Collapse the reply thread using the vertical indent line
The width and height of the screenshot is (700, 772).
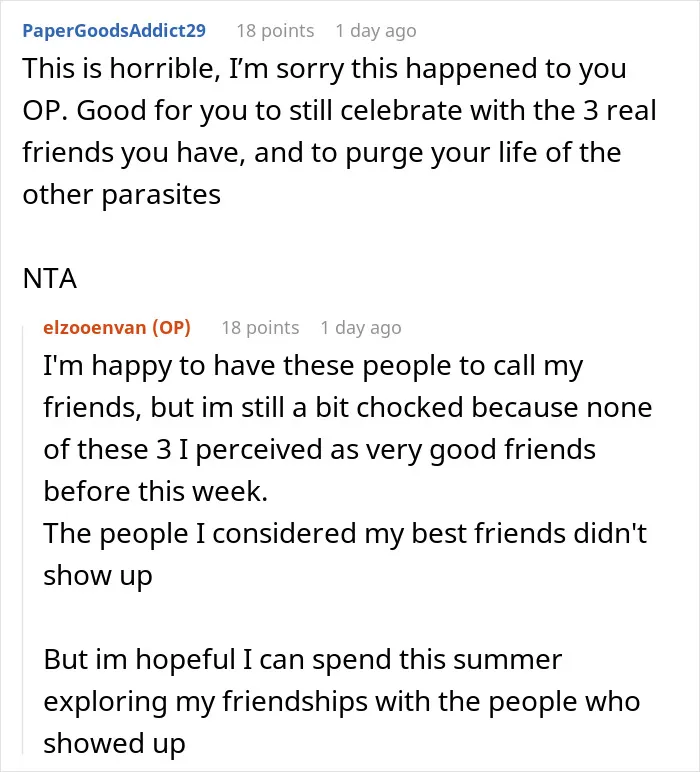23,539
